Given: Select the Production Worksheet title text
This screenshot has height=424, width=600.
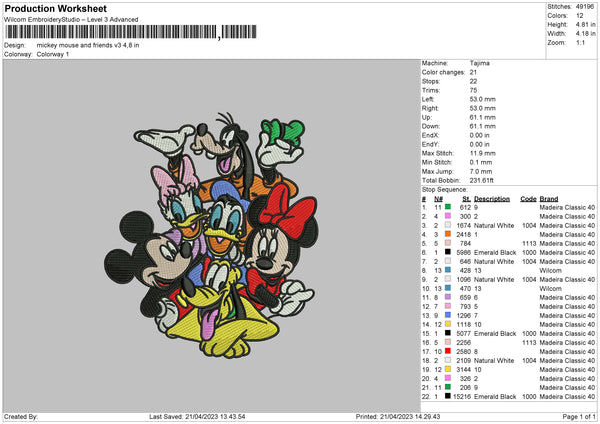Looking at the screenshot, I should pos(55,8).
